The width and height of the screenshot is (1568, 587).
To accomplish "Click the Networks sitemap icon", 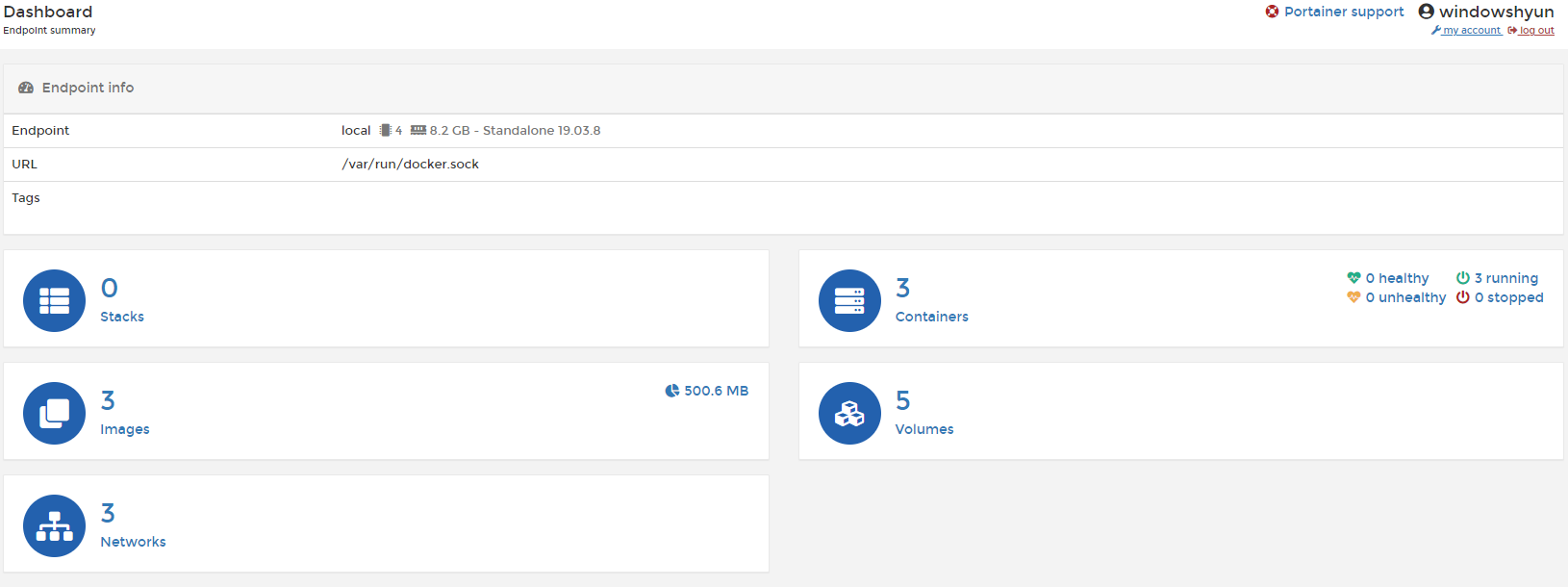I will click(54, 525).
